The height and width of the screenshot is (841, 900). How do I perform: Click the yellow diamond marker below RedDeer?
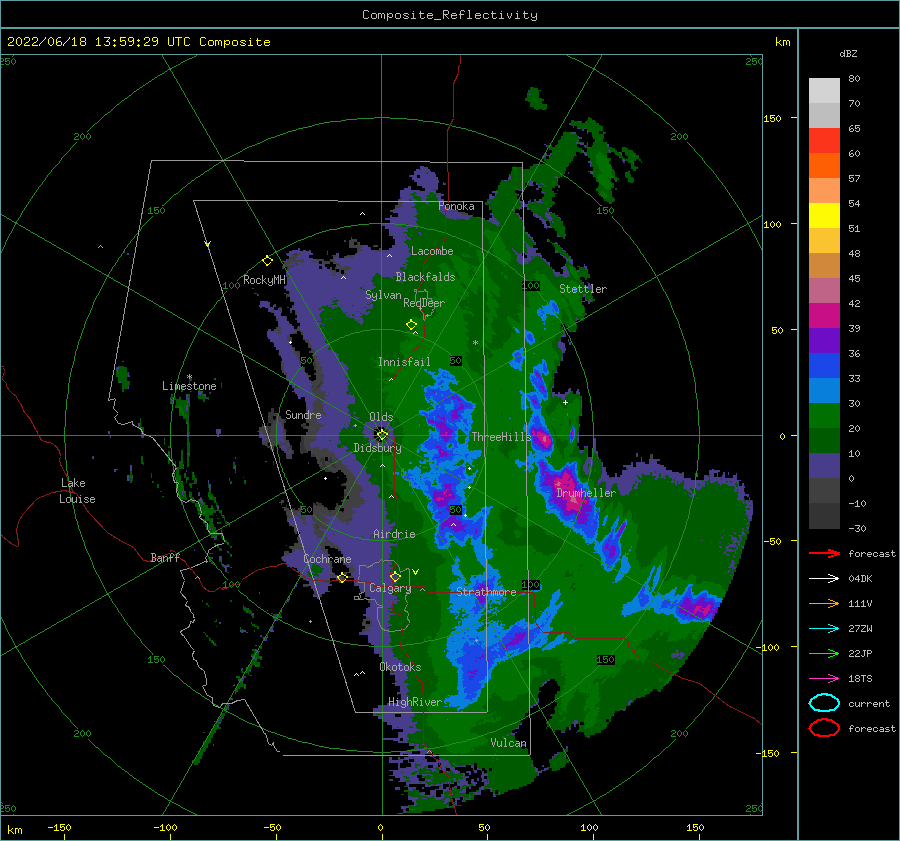pyautogui.click(x=412, y=325)
